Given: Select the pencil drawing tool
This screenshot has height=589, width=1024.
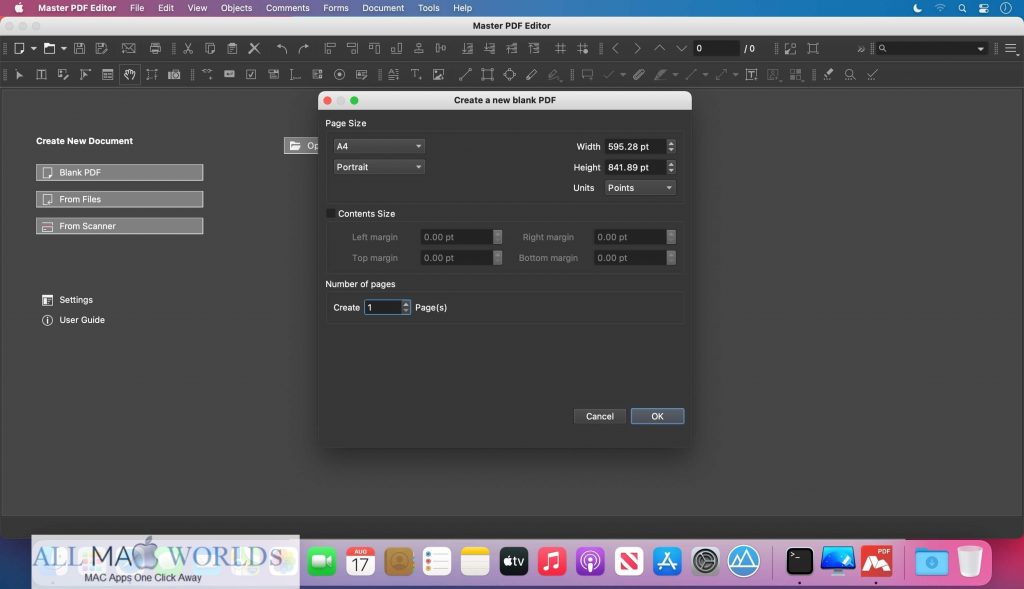Looking at the screenshot, I should pos(532,74).
